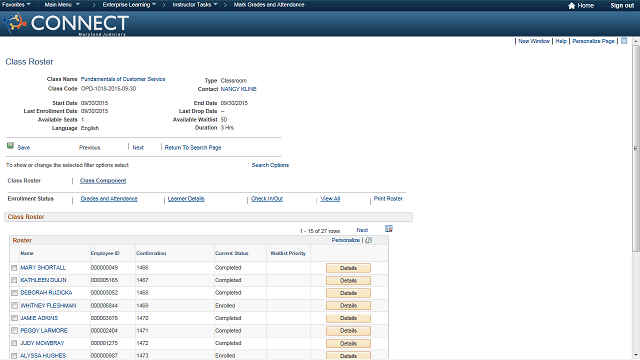This screenshot has height=360, width=640.
Task: Open the Class Component tab
Action: click(103, 181)
